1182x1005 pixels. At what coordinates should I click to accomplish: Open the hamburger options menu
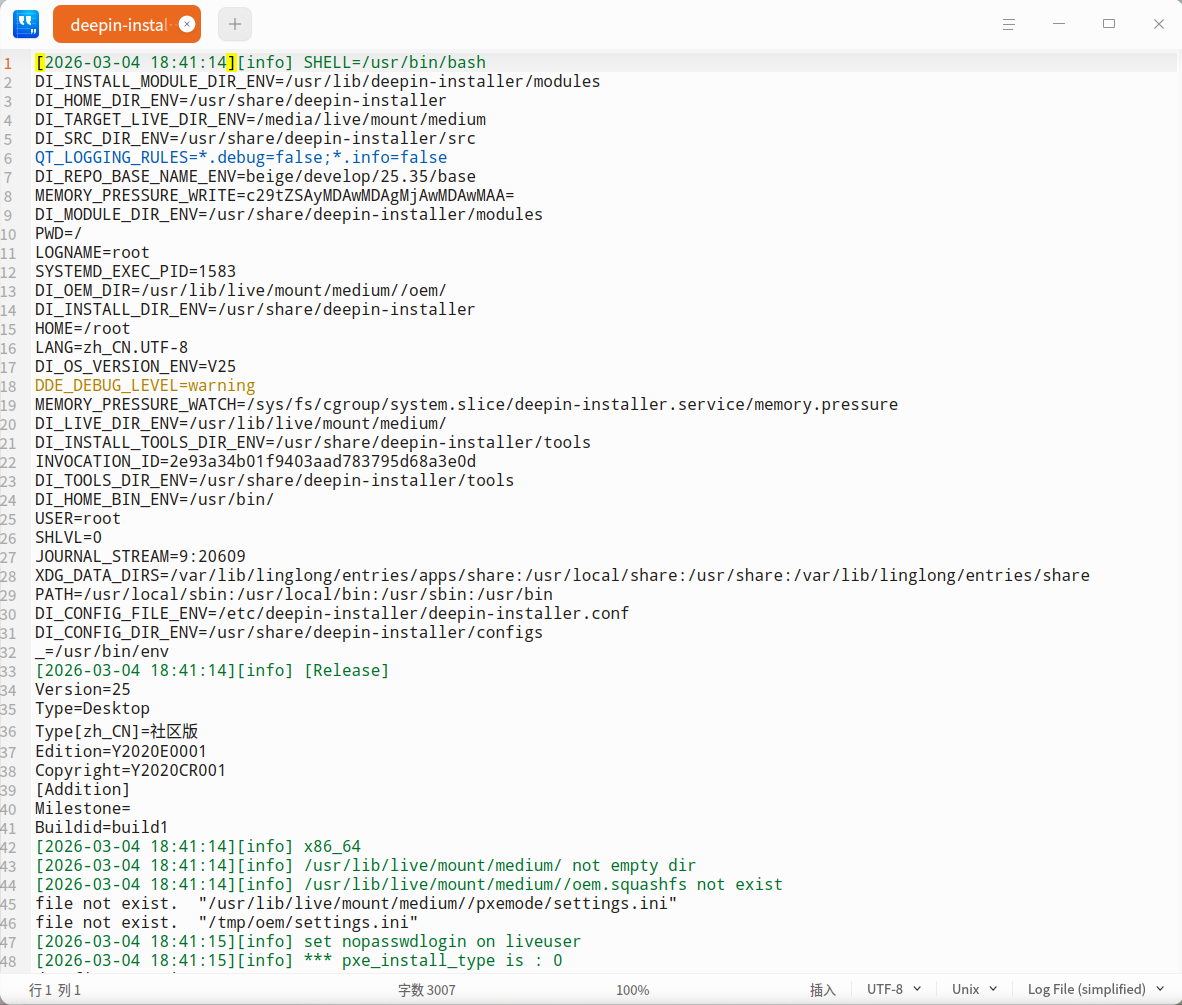[1009, 23]
